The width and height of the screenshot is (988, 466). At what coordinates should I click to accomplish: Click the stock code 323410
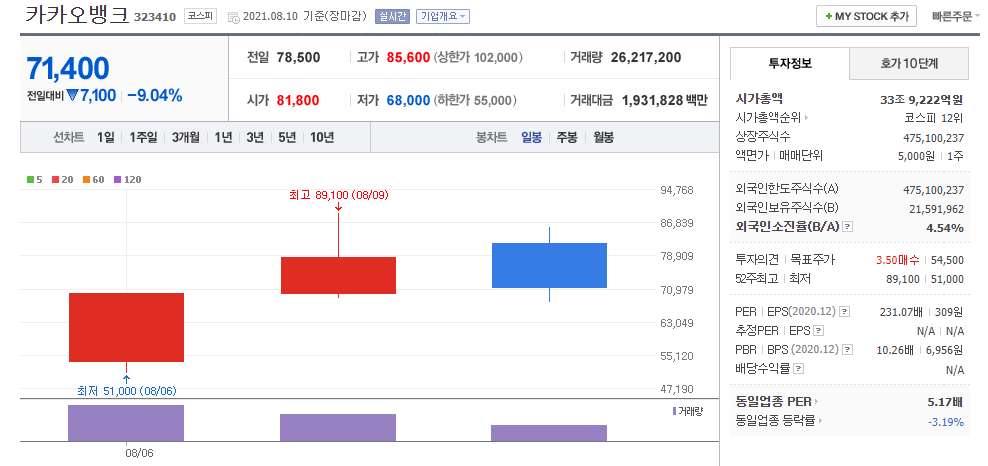pyautogui.click(x=154, y=17)
